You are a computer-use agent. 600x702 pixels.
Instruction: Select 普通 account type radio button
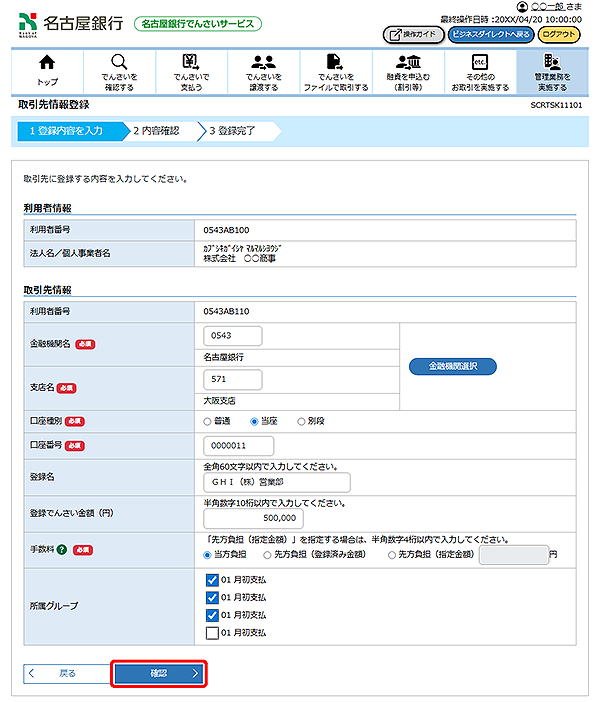[x=208, y=422]
